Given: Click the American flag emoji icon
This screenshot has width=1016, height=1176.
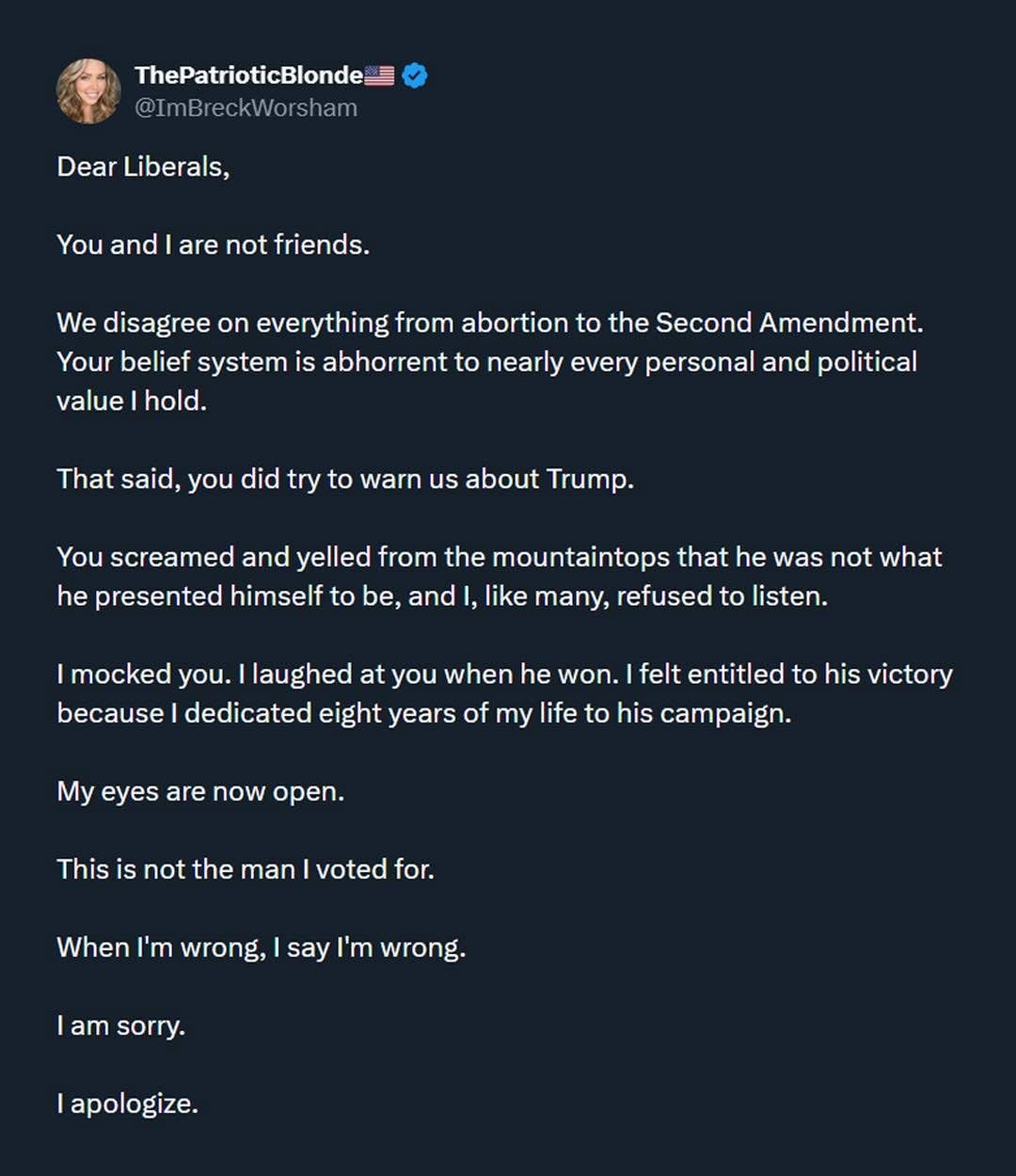Looking at the screenshot, I should 379,75.
